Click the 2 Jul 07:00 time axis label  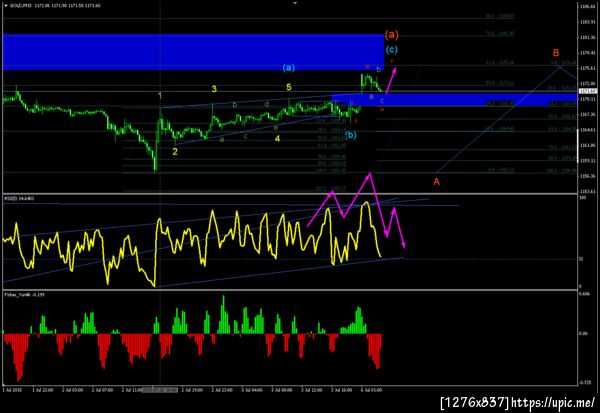pos(103,390)
